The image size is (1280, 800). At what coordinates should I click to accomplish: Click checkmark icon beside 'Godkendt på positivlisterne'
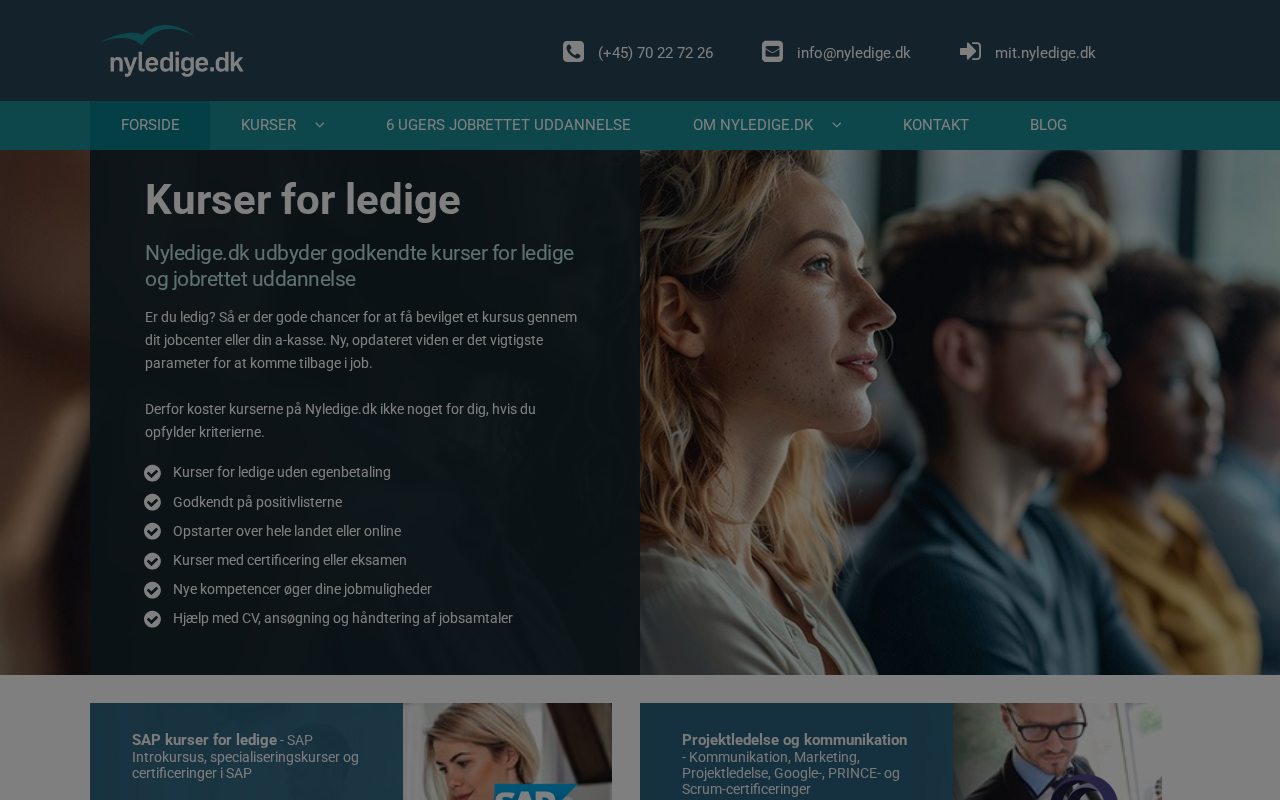click(152, 502)
